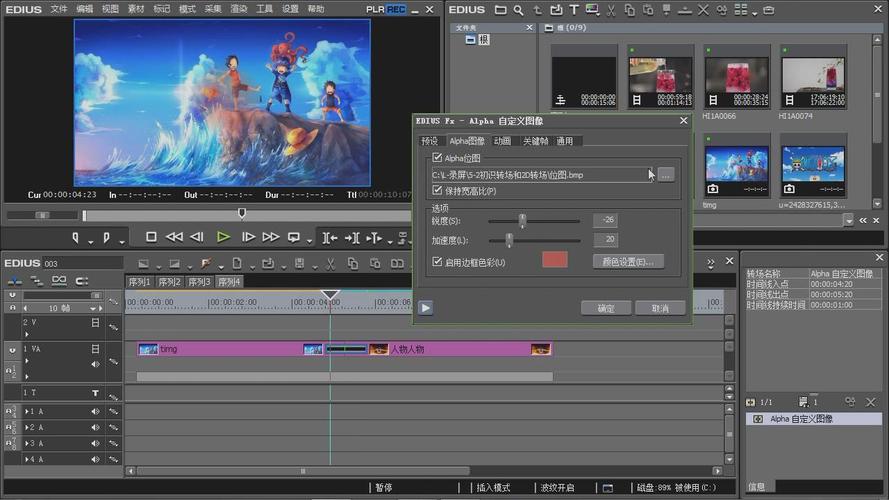Click the Cut scissors icon in bin toolbar
The height and width of the screenshot is (500, 889).
tap(611, 10)
